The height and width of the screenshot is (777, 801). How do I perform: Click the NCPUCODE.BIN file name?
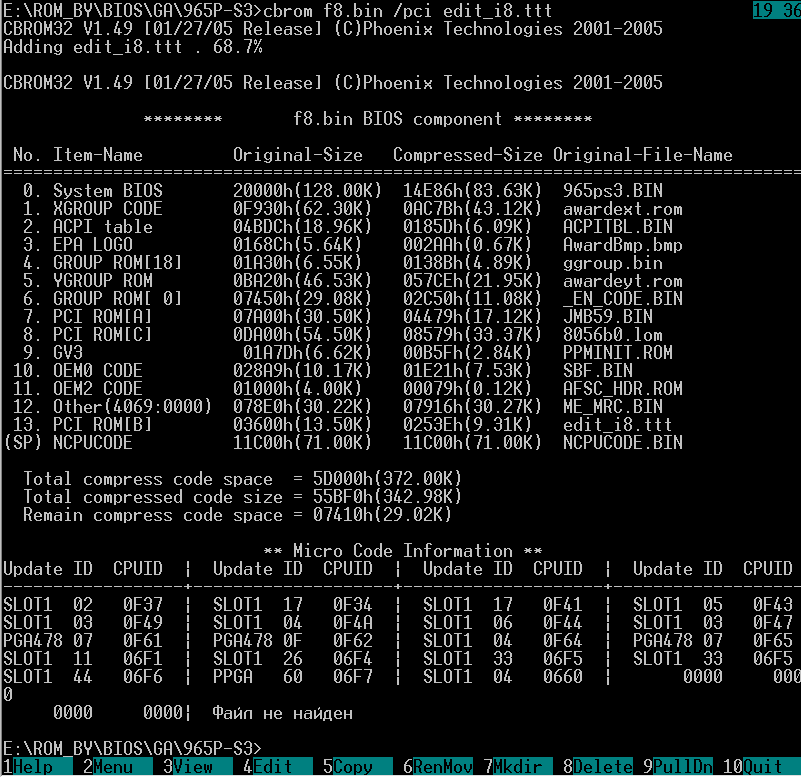622,443
